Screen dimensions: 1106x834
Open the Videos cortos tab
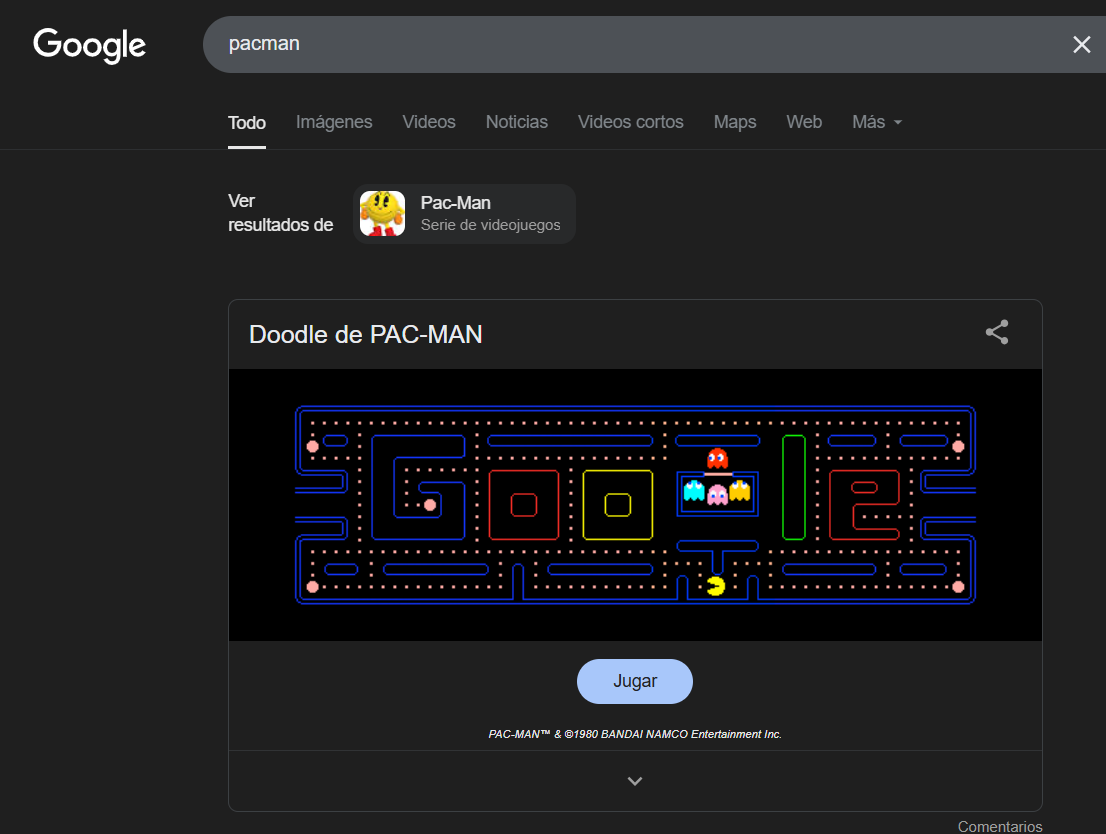click(631, 122)
